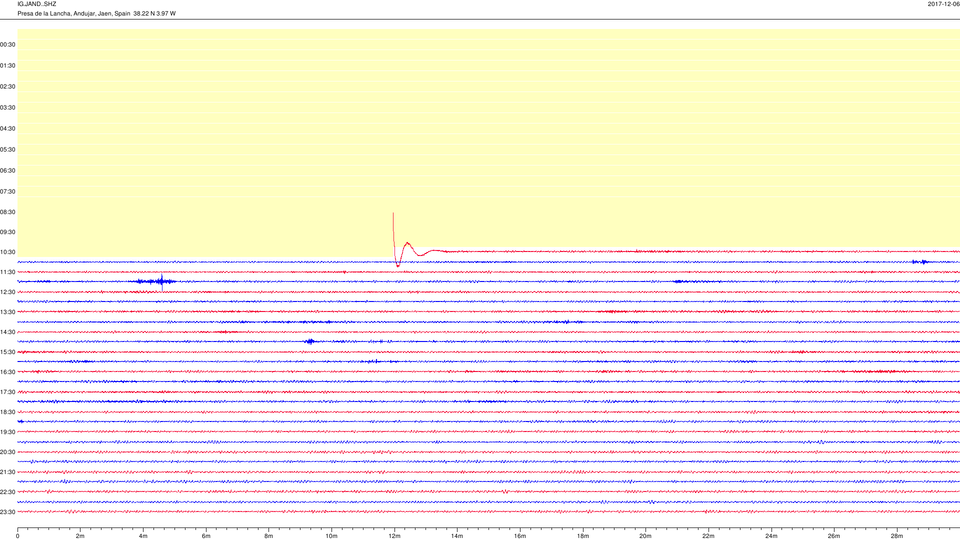Select the 01:30 time label
Image resolution: width=960 pixels, height=540 pixels.
pos(8,66)
